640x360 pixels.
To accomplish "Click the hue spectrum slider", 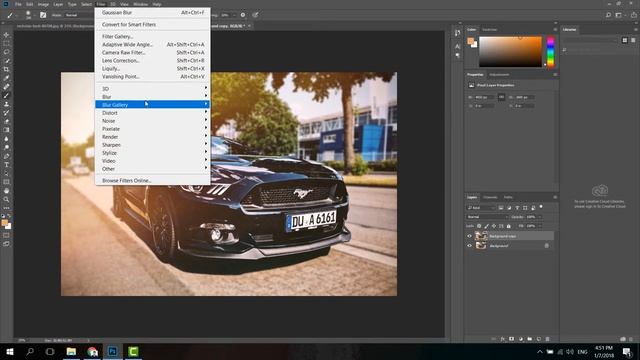I will (551, 52).
